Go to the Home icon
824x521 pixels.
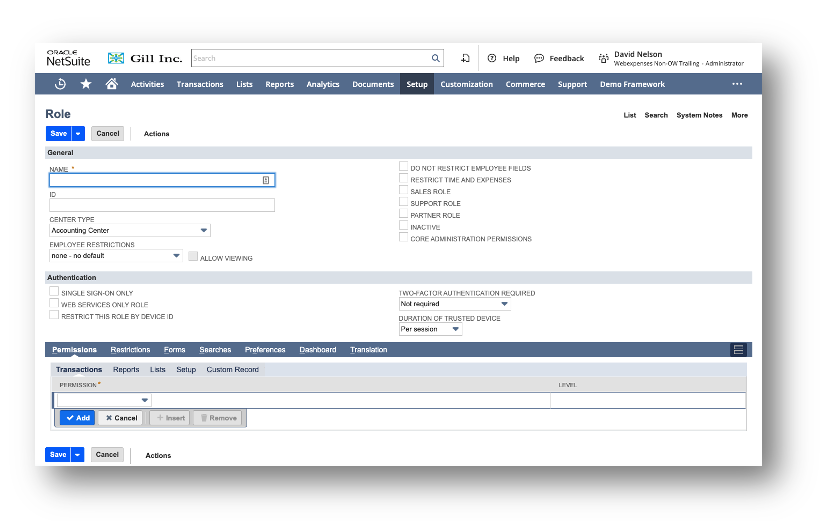click(x=111, y=84)
